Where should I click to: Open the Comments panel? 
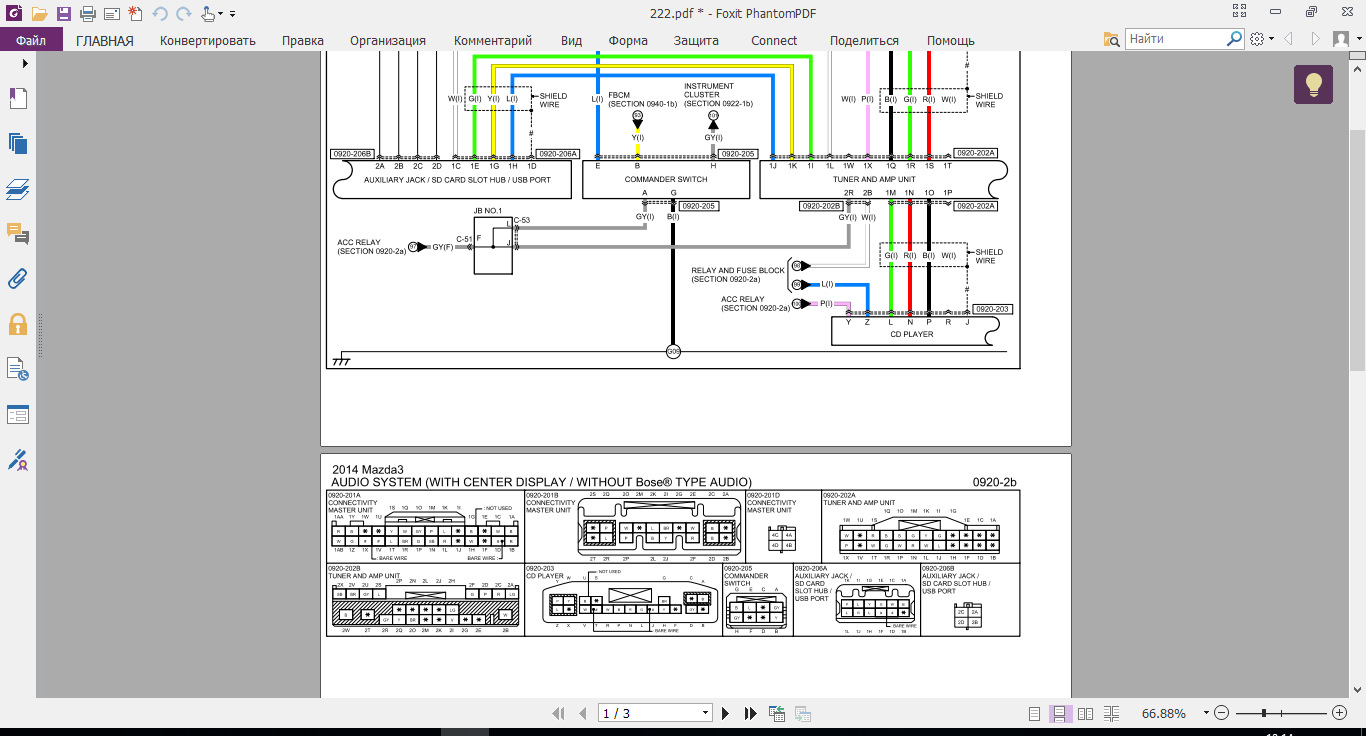click(x=18, y=233)
